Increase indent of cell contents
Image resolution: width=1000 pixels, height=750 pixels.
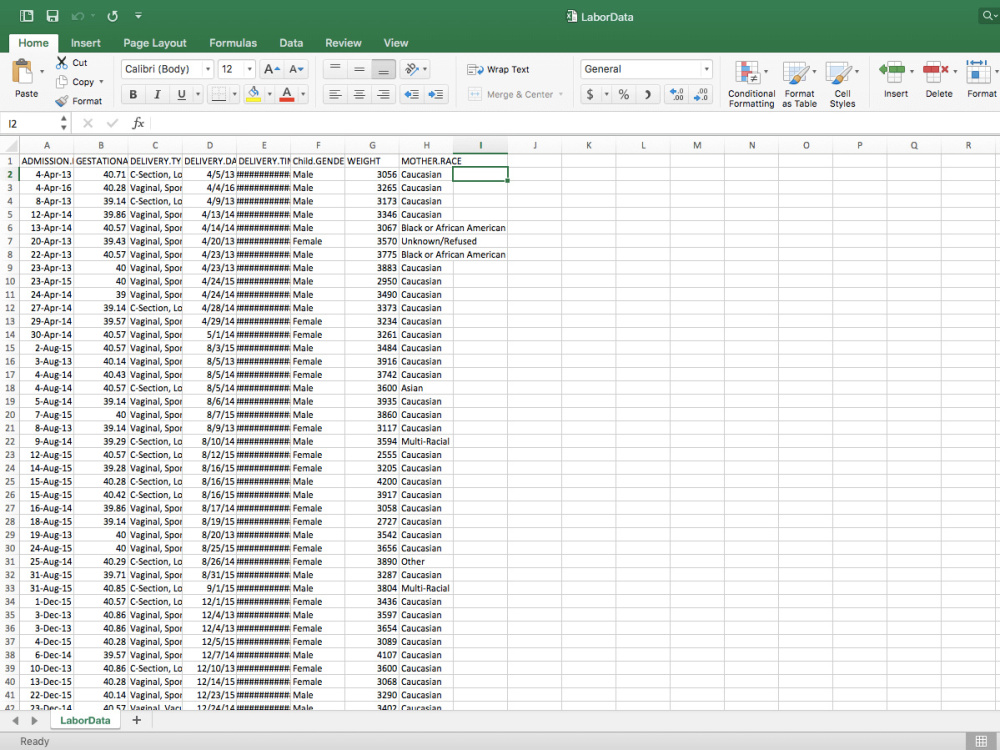coord(436,94)
